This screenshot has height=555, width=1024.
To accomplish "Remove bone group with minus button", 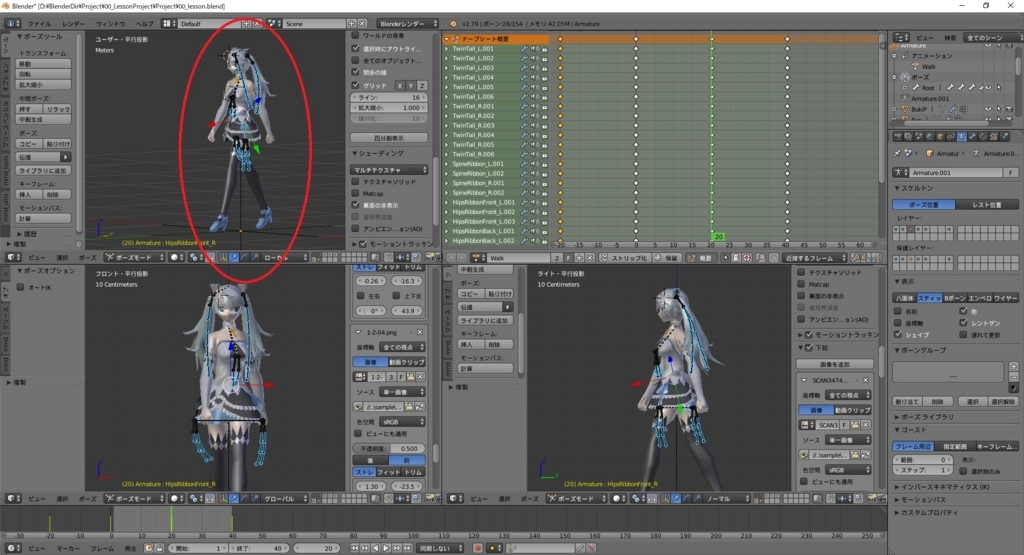I will click(1014, 377).
